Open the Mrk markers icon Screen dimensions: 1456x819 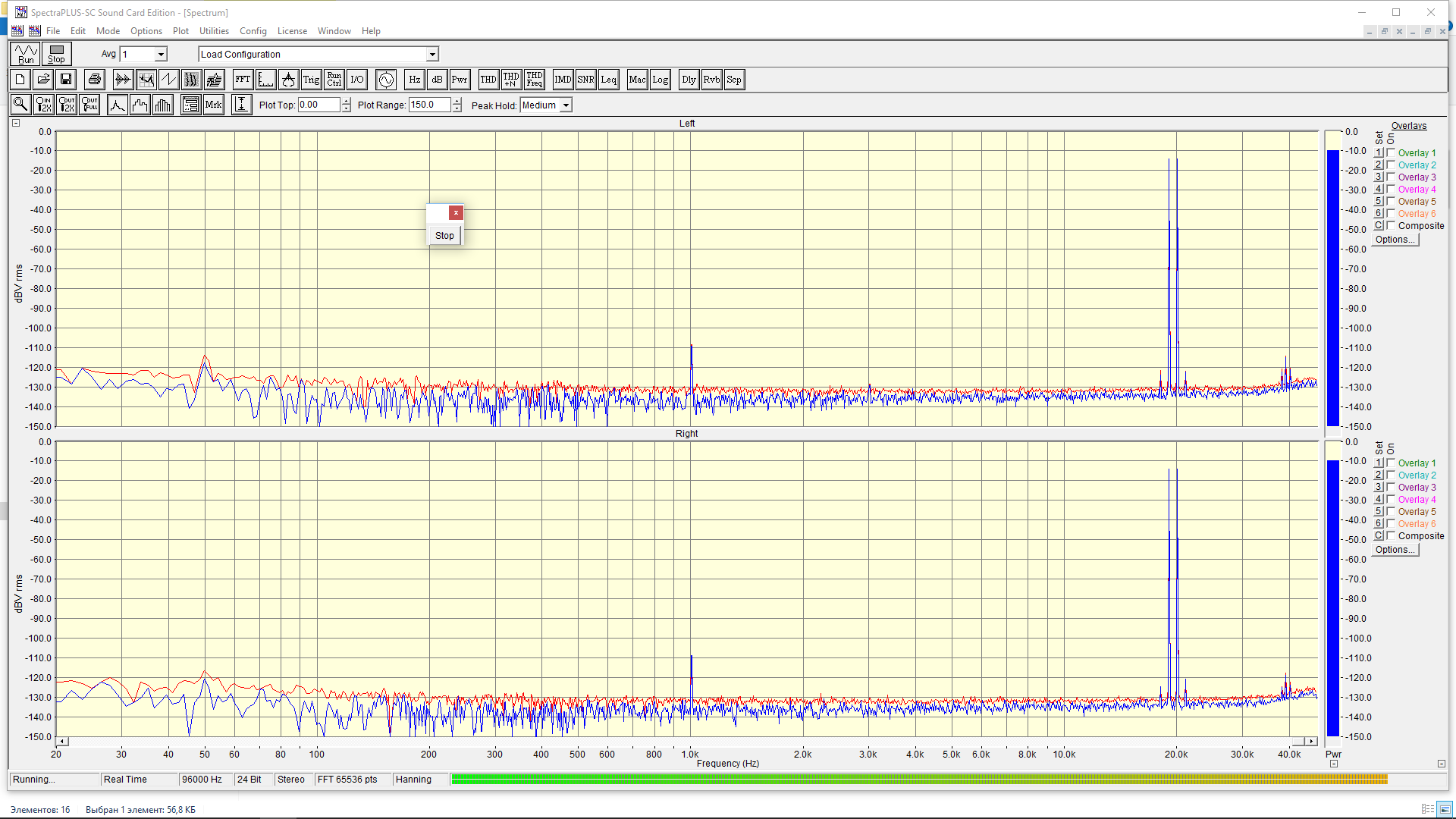click(214, 105)
